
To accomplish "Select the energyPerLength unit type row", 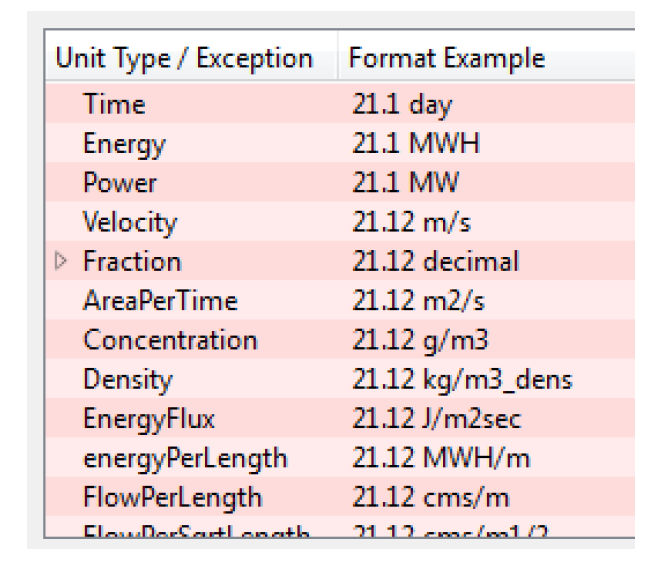I will coord(185,458).
